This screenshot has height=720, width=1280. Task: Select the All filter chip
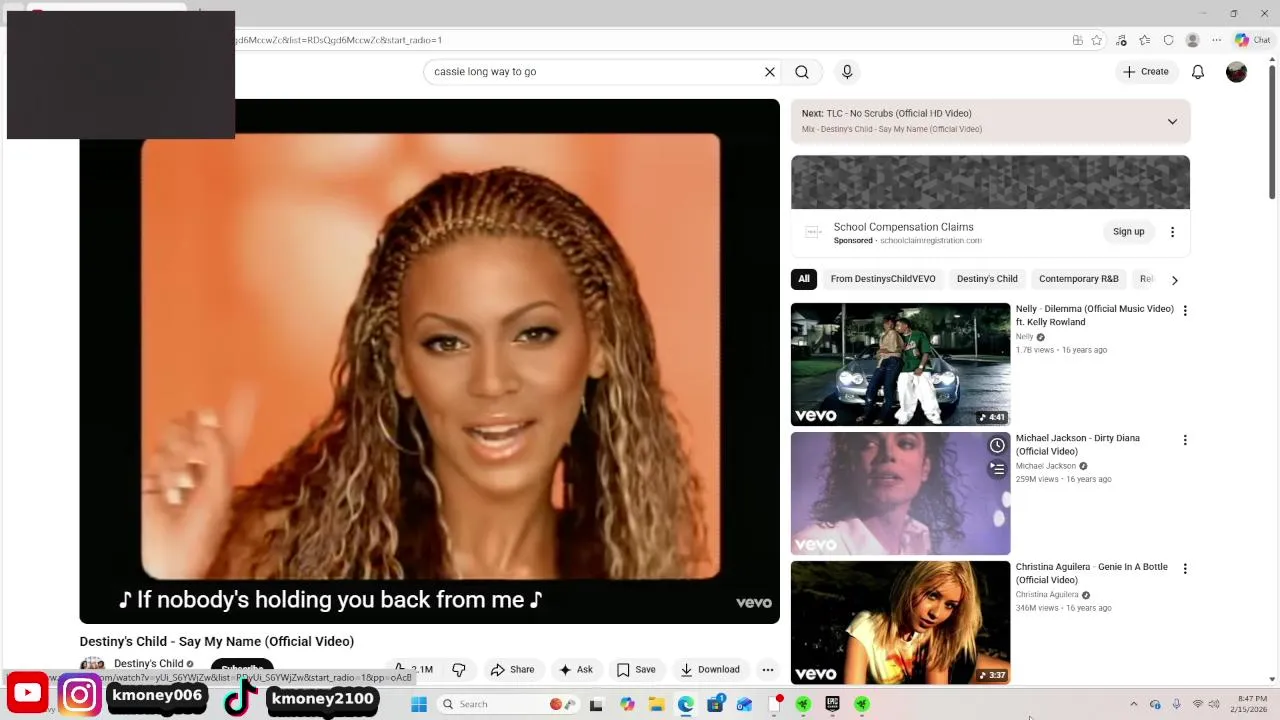tap(804, 279)
